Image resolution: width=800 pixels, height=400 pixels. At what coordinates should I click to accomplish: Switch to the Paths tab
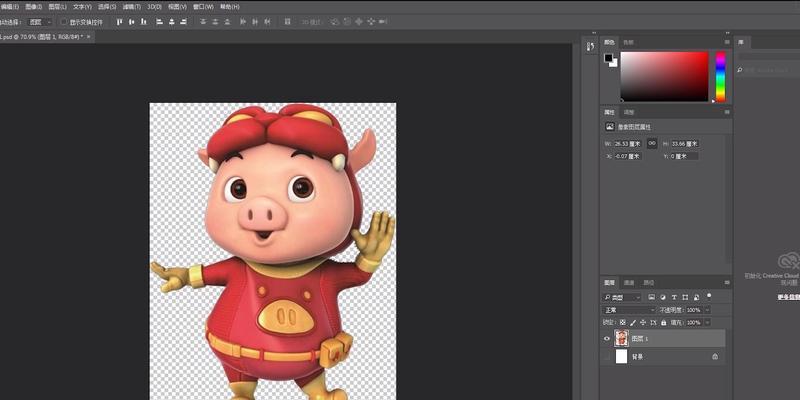click(x=648, y=283)
